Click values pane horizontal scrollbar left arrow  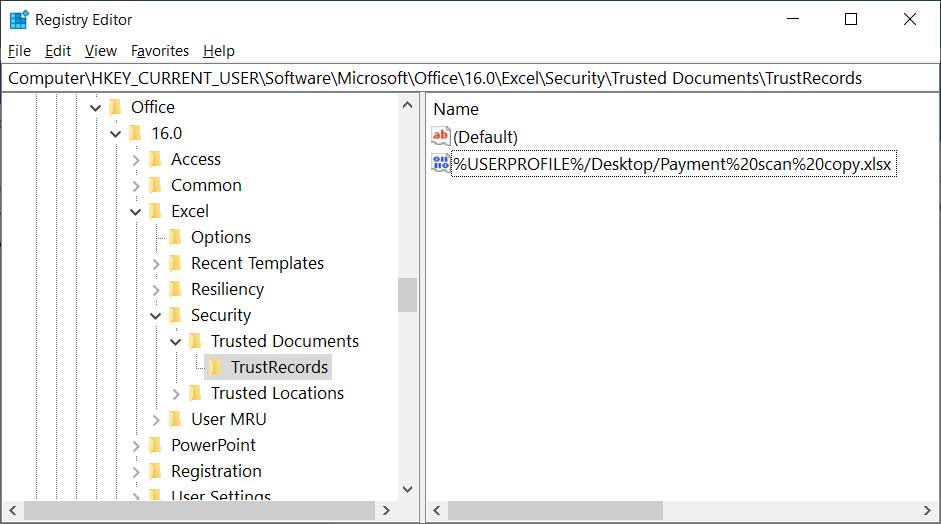[437, 511]
